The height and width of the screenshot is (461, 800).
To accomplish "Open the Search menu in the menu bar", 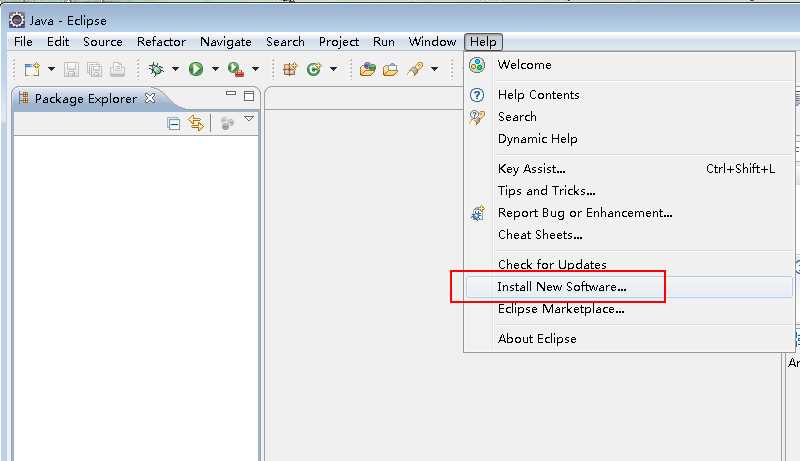I will 285,42.
